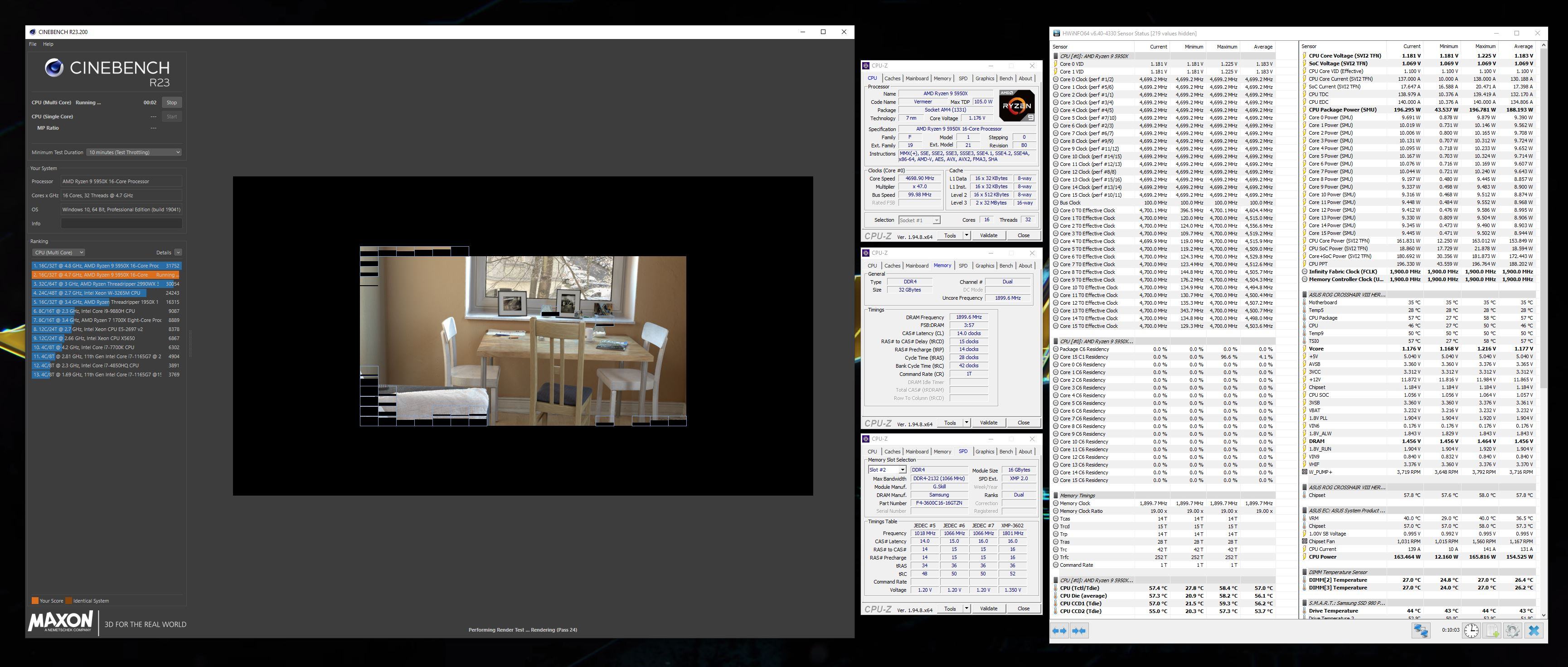Viewport: 1568px width, 667px height.
Task: Open the remote network monitors icon in HWiNFO
Action: [x=1421, y=630]
